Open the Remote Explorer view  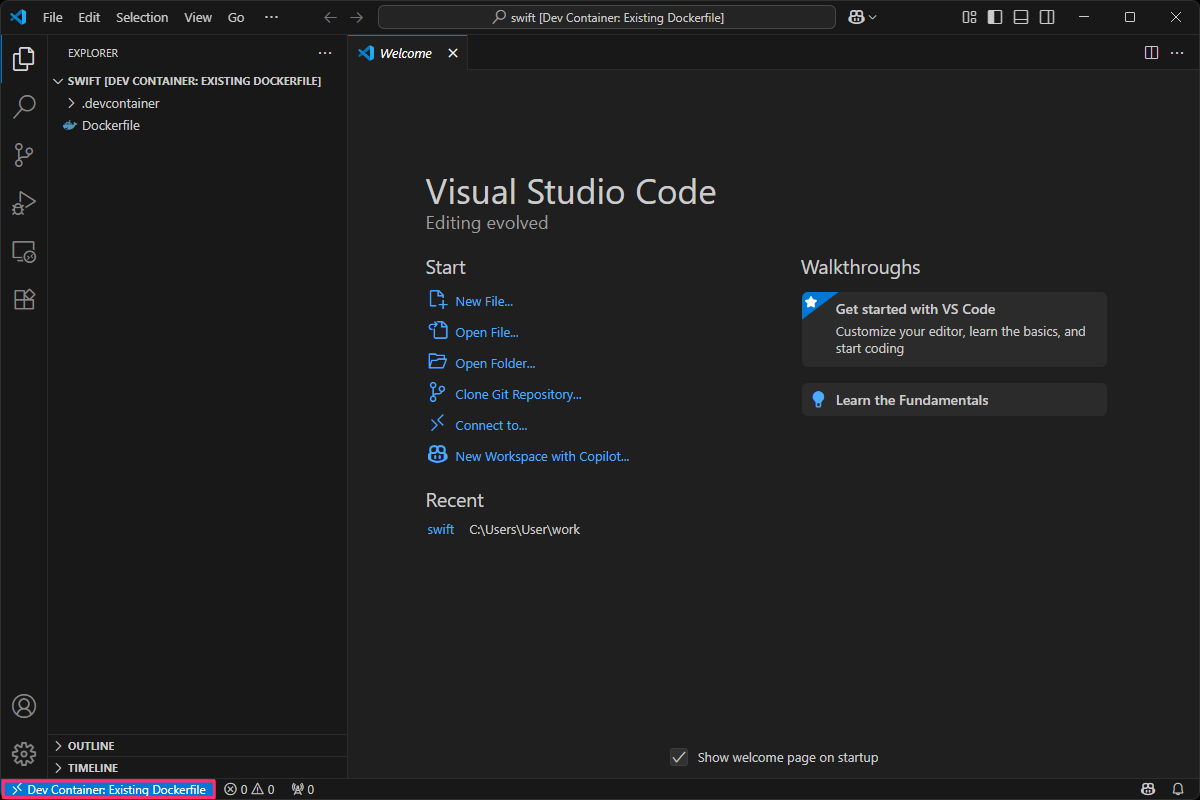[x=24, y=251]
